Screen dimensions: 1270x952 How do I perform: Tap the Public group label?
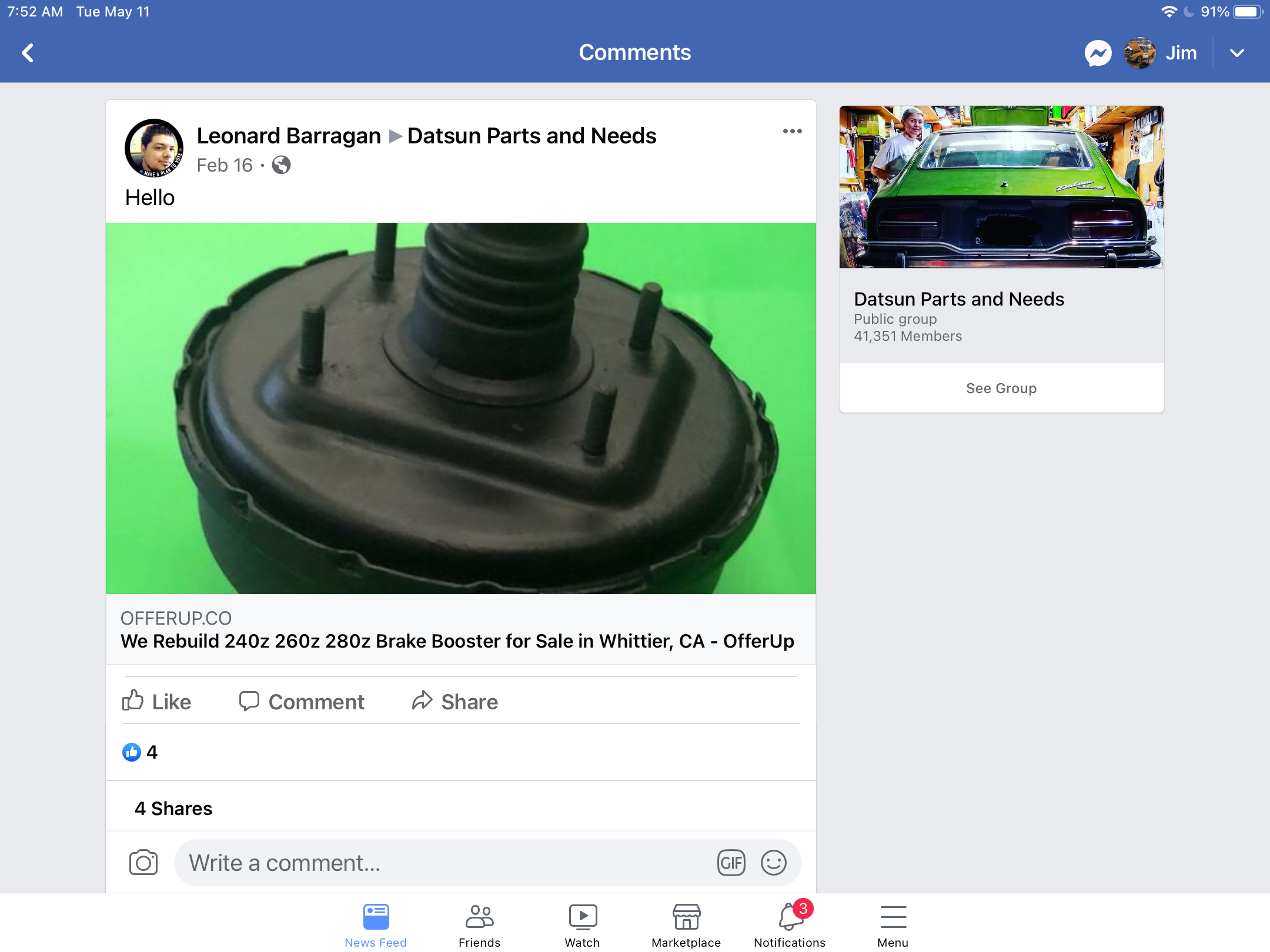coord(895,319)
